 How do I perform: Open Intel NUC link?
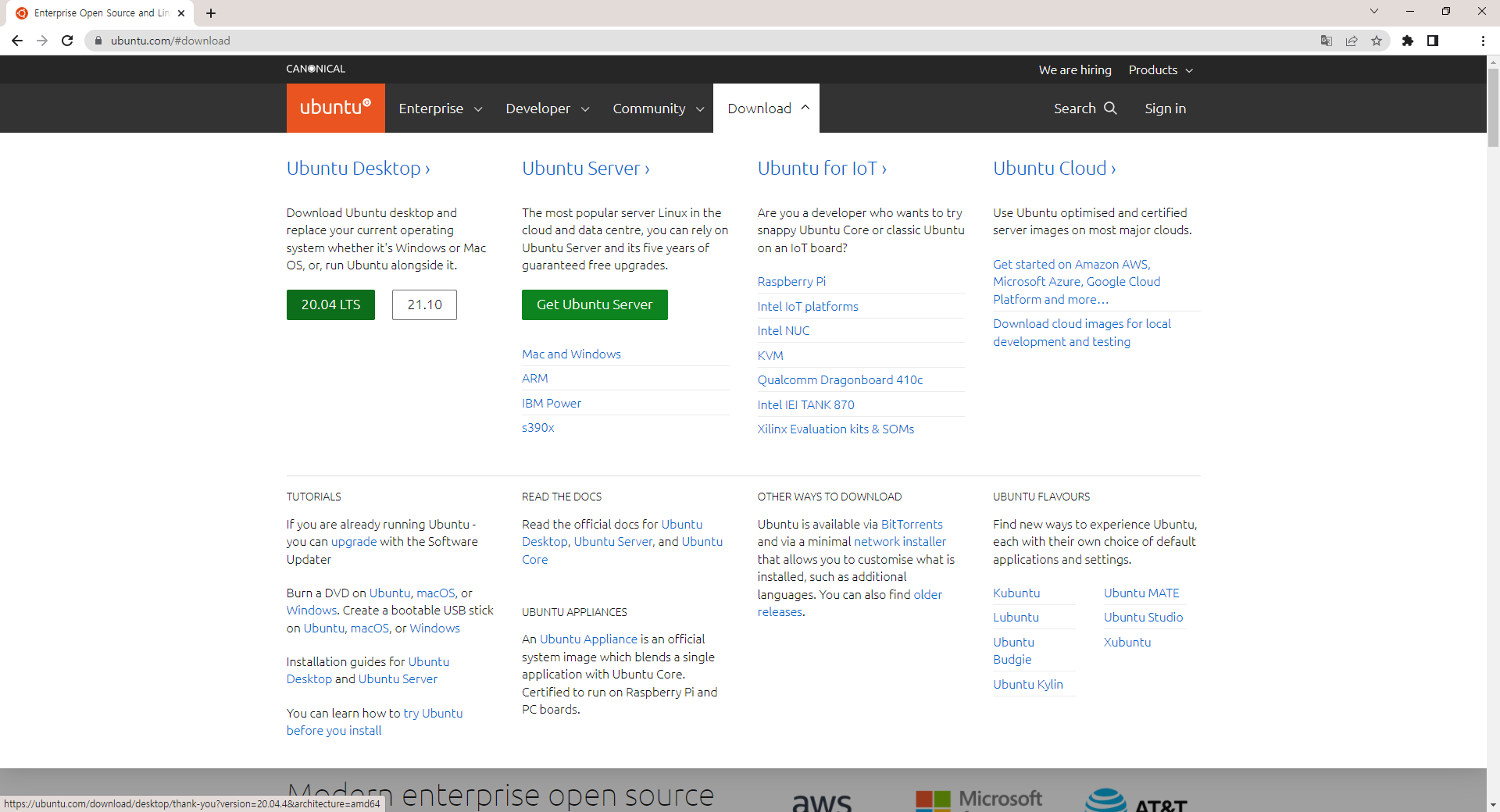(784, 331)
